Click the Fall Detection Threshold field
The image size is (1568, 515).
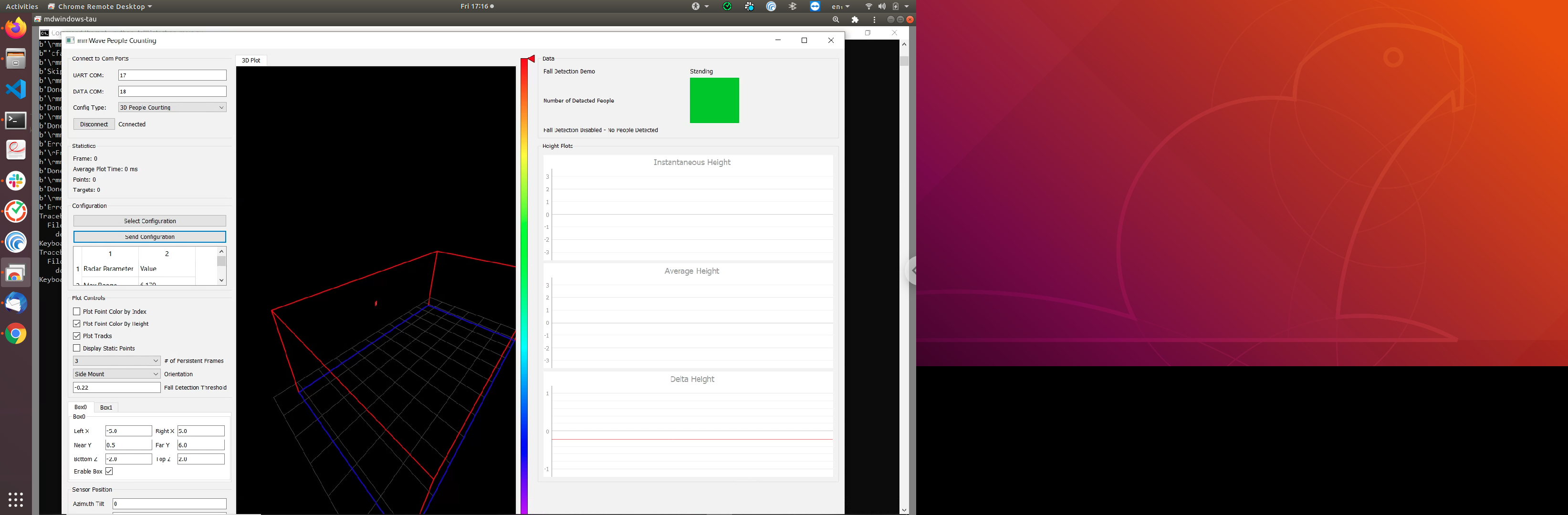pyautogui.click(x=117, y=387)
